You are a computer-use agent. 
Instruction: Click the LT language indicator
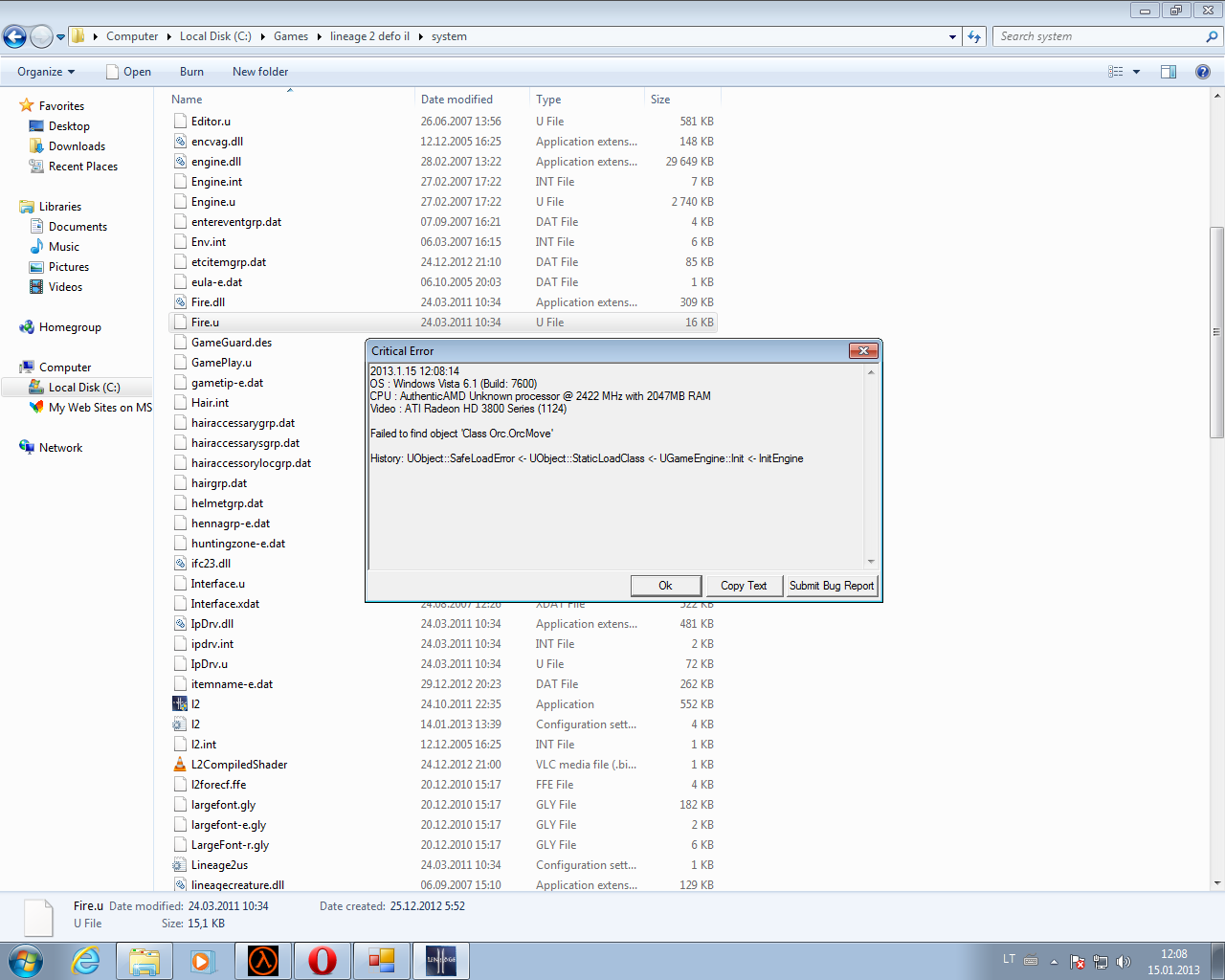tap(1009, 959)
